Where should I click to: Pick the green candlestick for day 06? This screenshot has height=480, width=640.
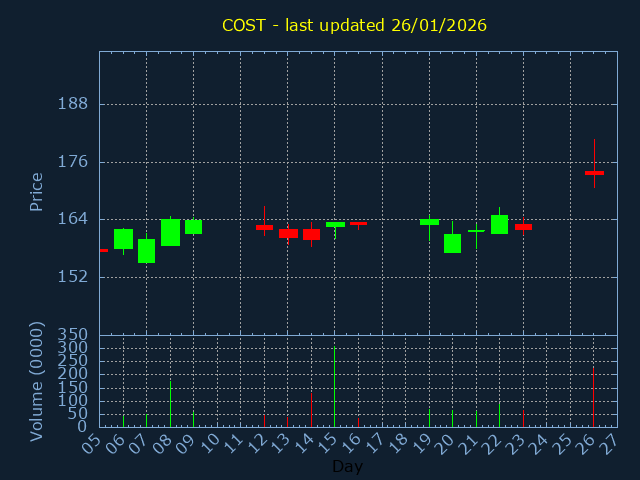[123, 239]
